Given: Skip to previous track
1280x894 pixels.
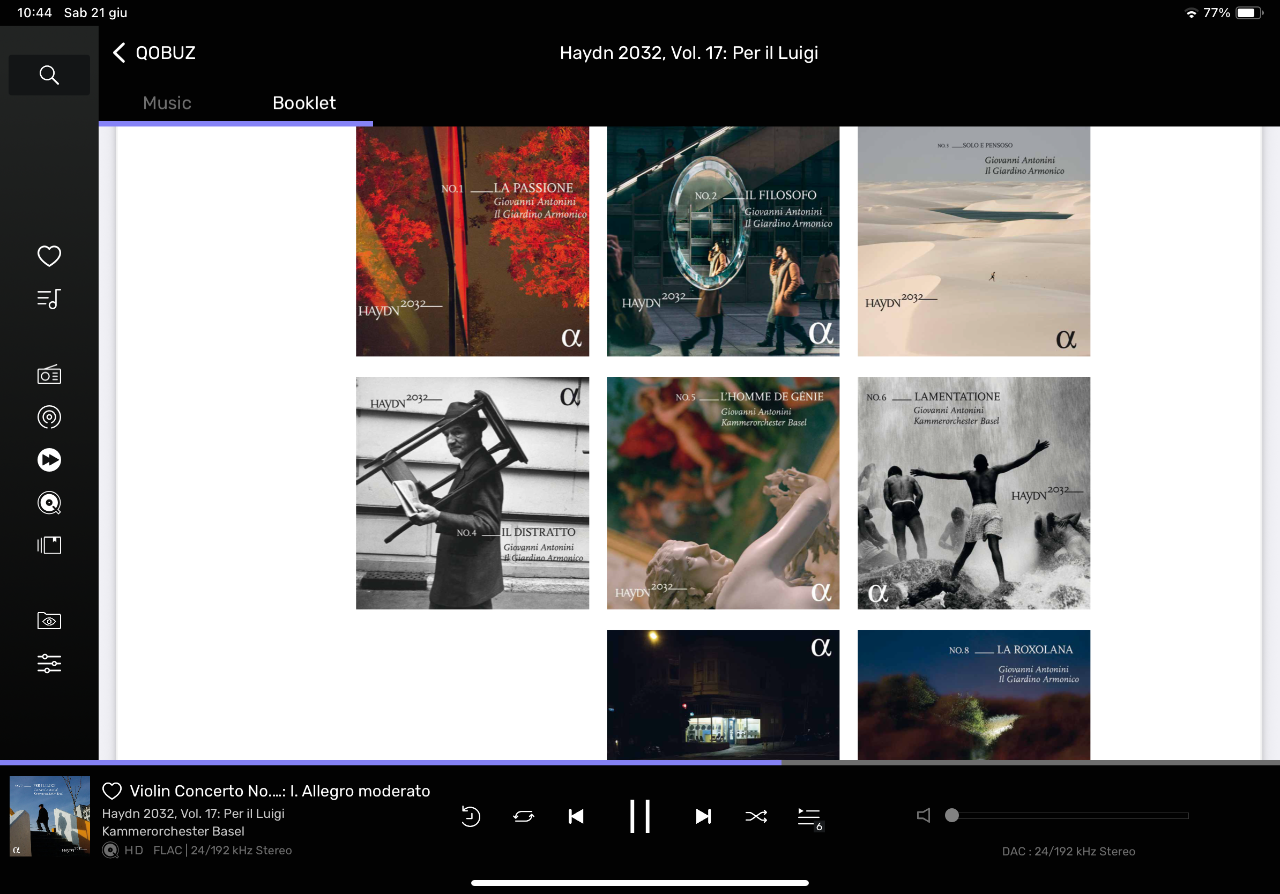Looking at the screenshot, I should pos(576,816).
